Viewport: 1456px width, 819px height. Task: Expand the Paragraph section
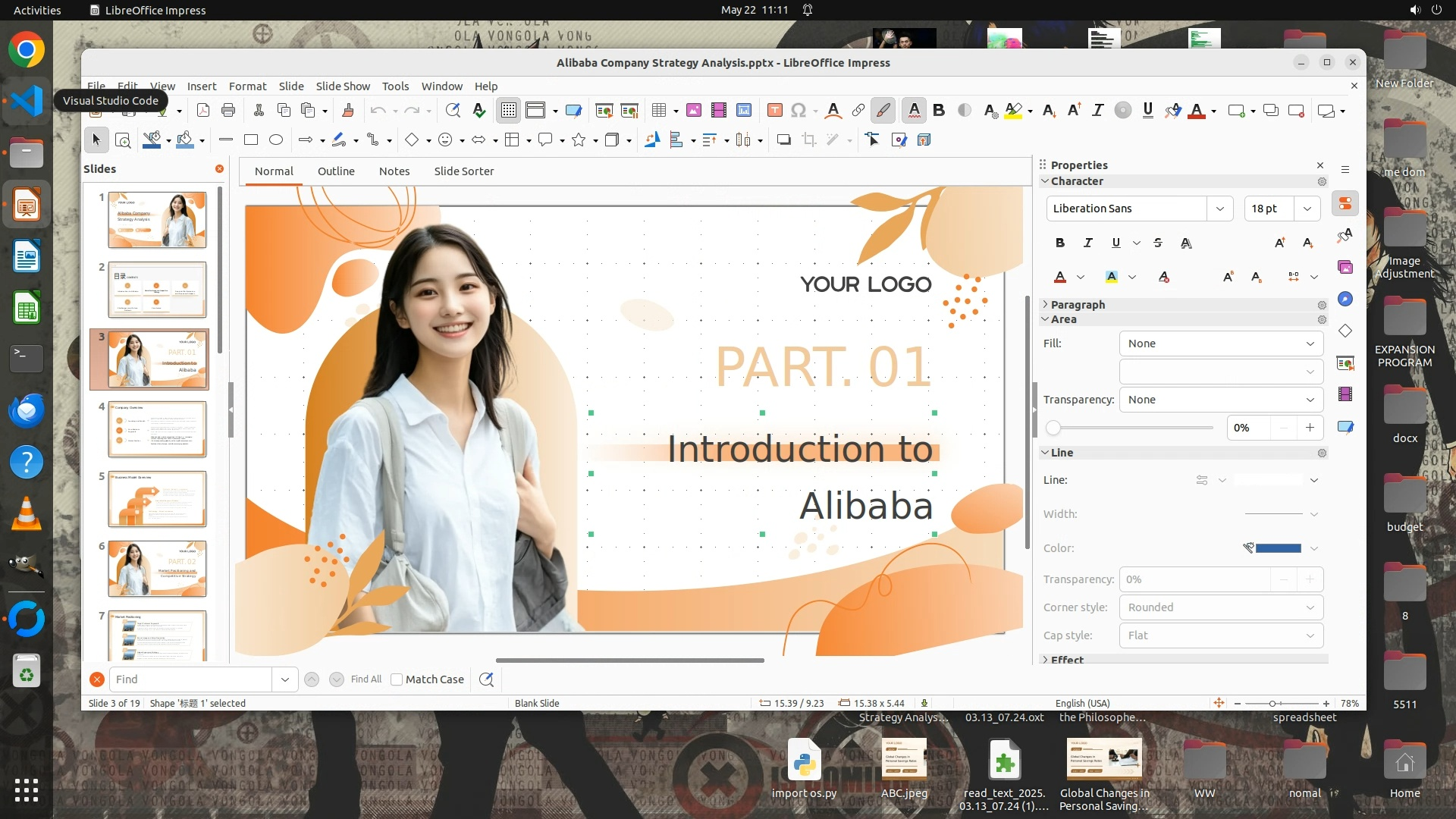[x=1077, y=305]
